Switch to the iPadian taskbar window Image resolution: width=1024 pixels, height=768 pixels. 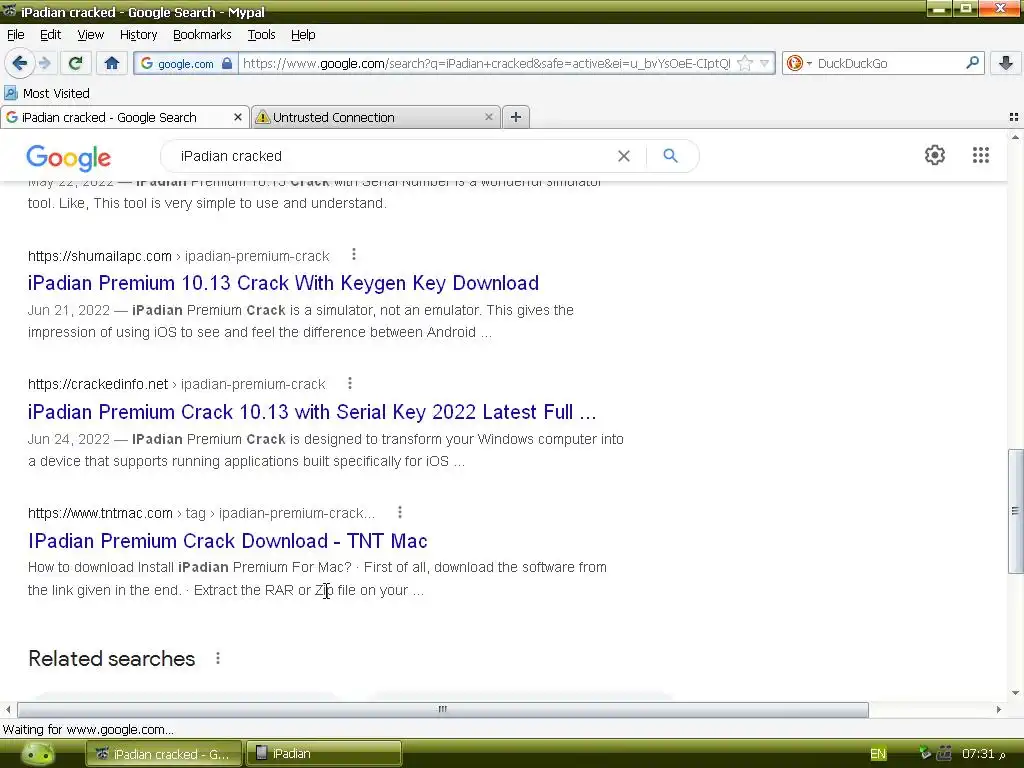pos(323,754)
